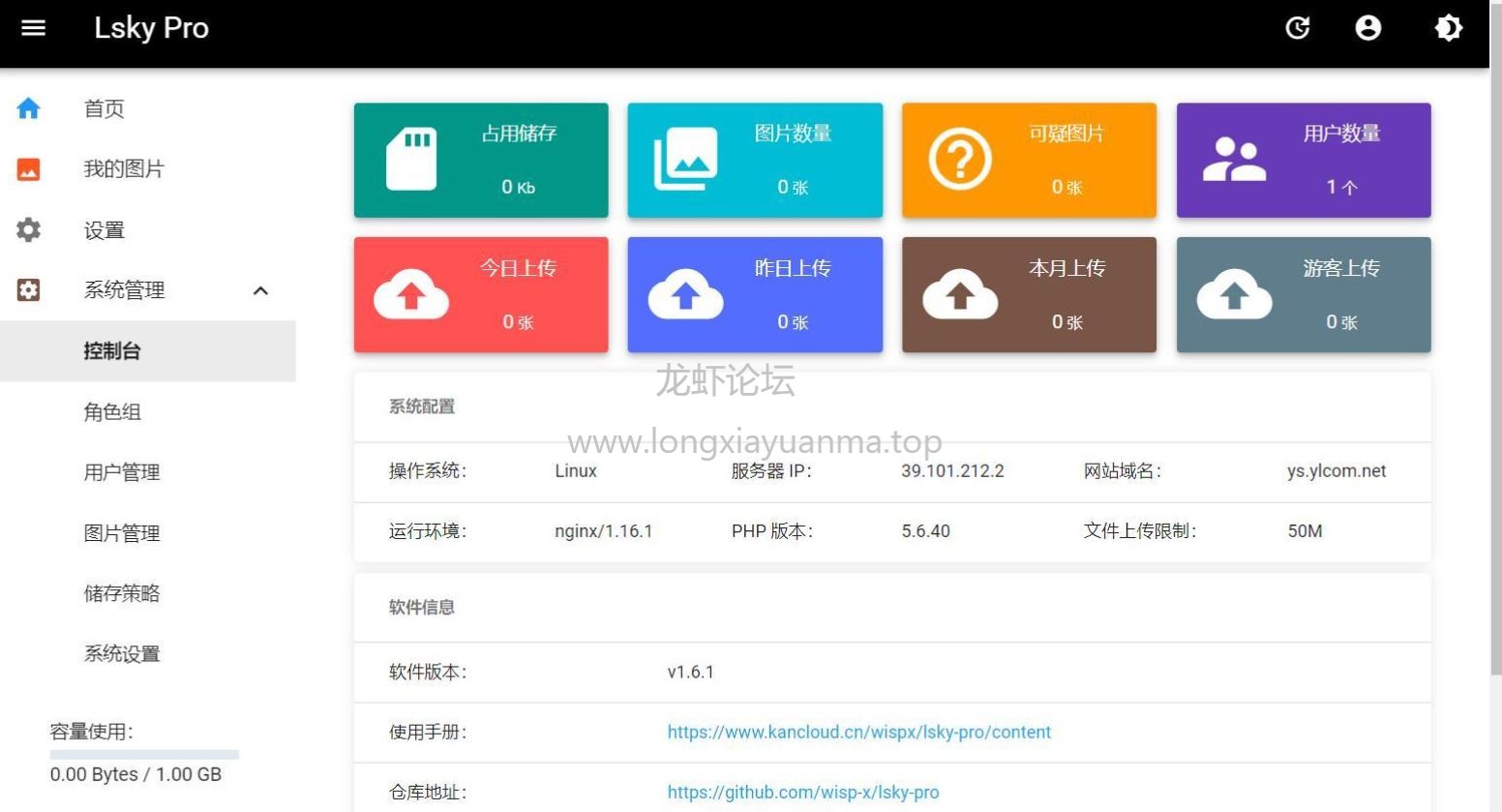Image resolution: width=1502 pixels, height=812 pixels.
Task: Click the upload cloud icon on 本月上传 card
Action: [x=960, y=294]
